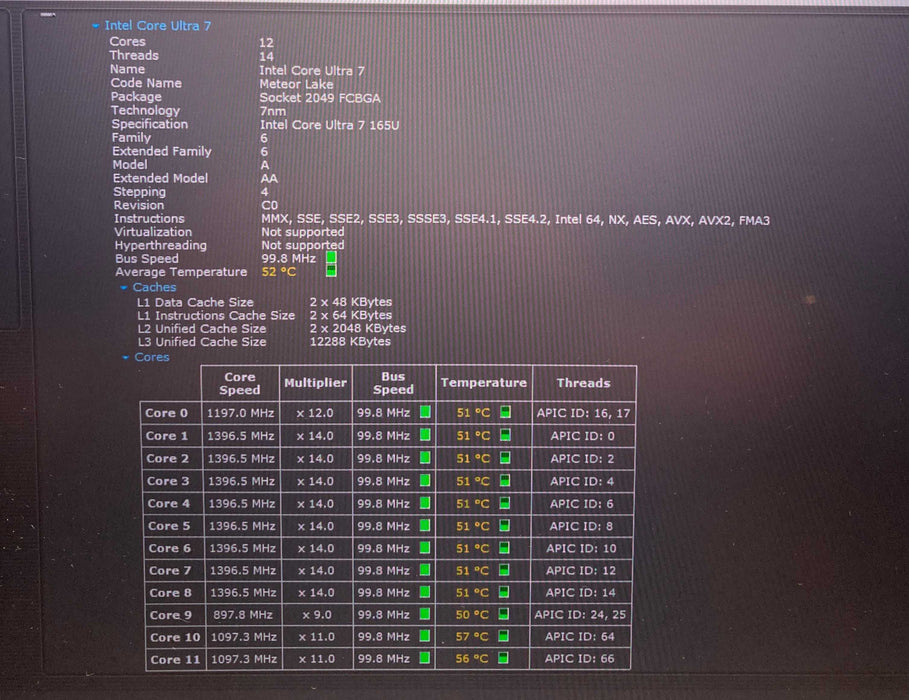
Task: Click Core 3 bus speed green indicator
Action: (425, 481)
